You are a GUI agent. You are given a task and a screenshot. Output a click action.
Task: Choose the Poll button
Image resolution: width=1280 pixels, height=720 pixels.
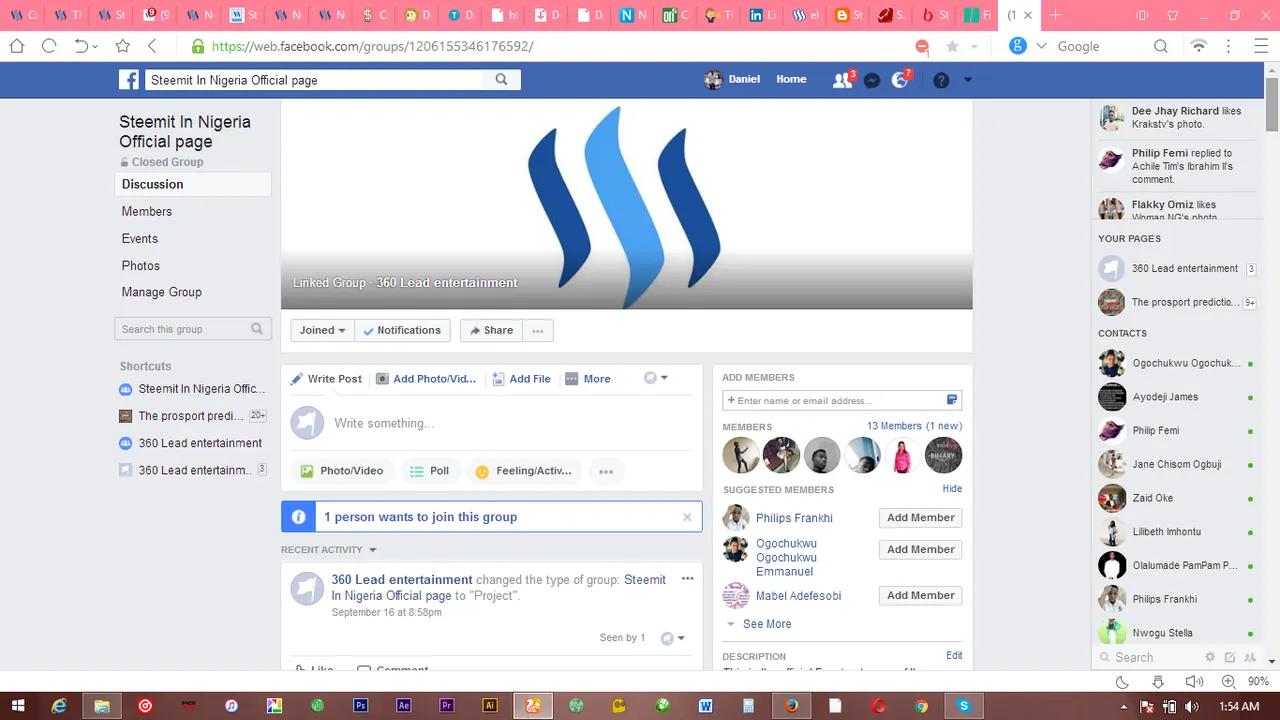430,471
